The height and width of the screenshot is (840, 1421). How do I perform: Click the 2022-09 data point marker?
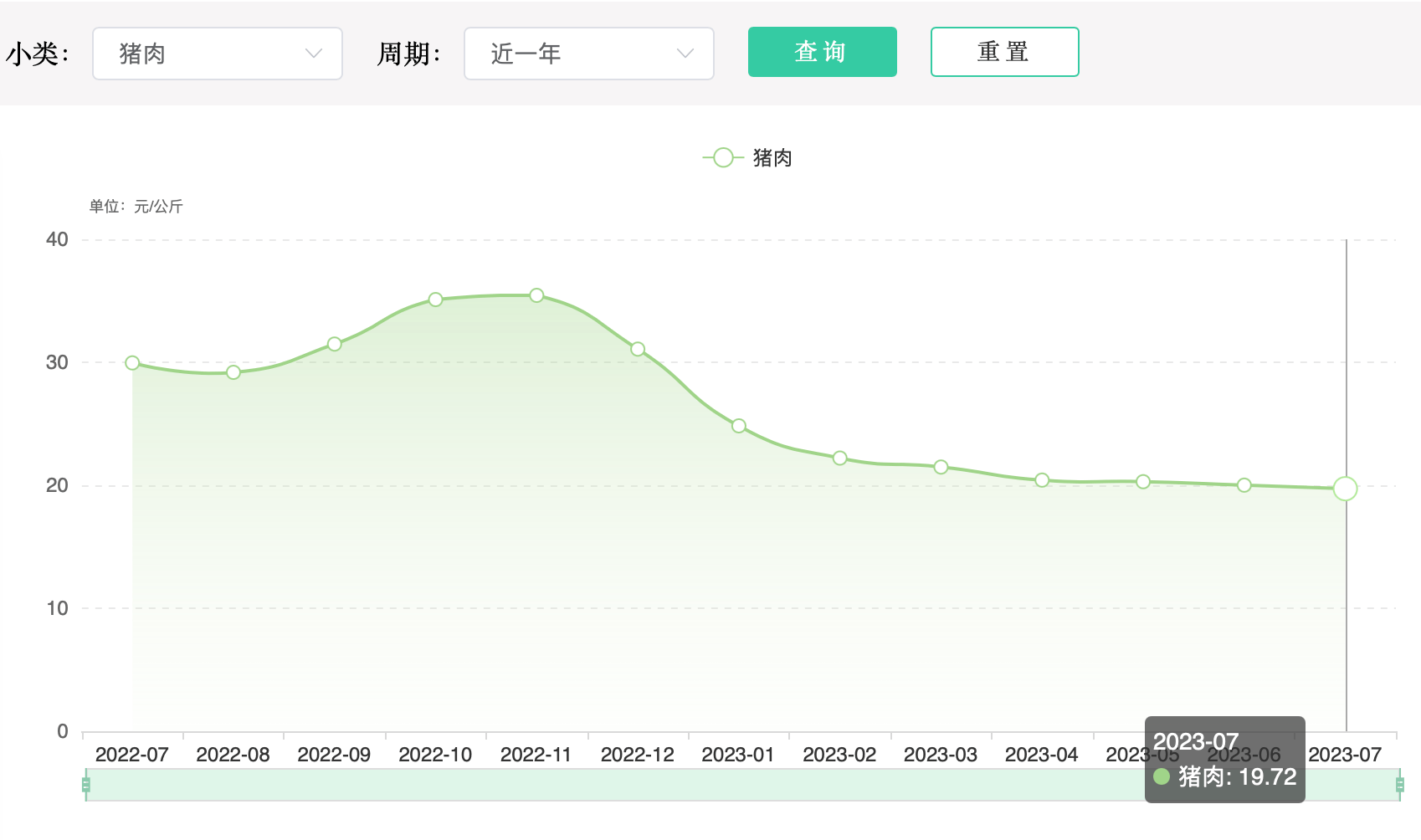335,344
